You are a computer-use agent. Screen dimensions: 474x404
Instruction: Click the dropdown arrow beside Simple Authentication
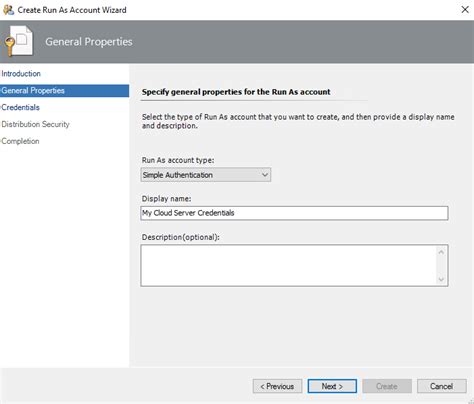(x=265, y=175)
